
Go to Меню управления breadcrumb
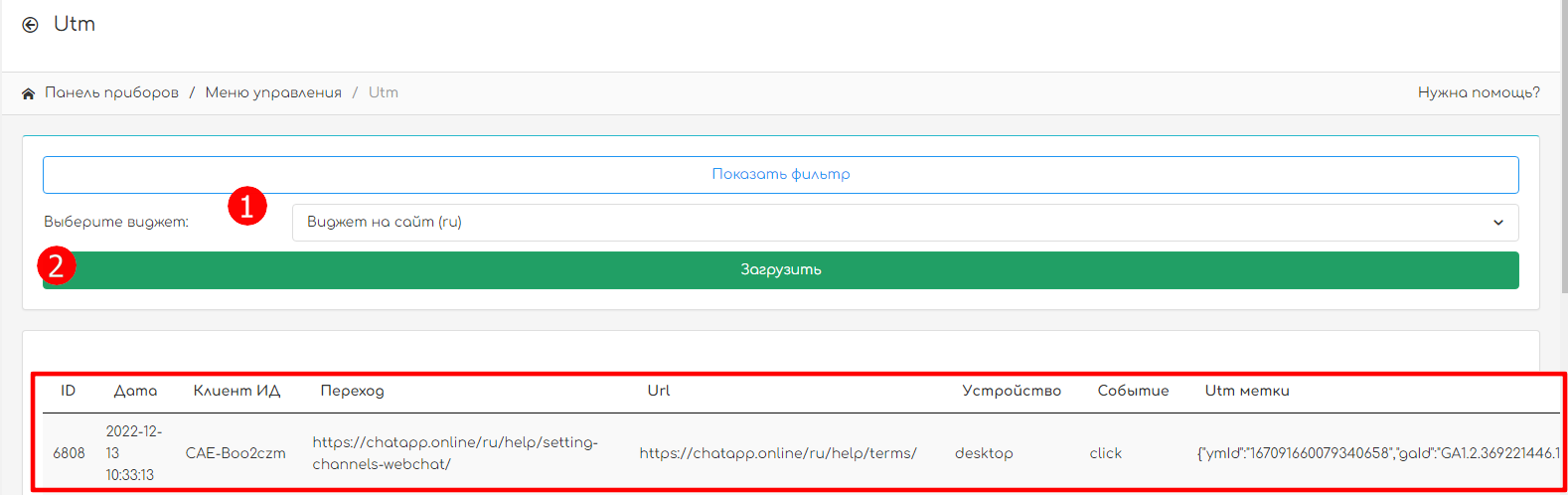(x=273, y=92)
